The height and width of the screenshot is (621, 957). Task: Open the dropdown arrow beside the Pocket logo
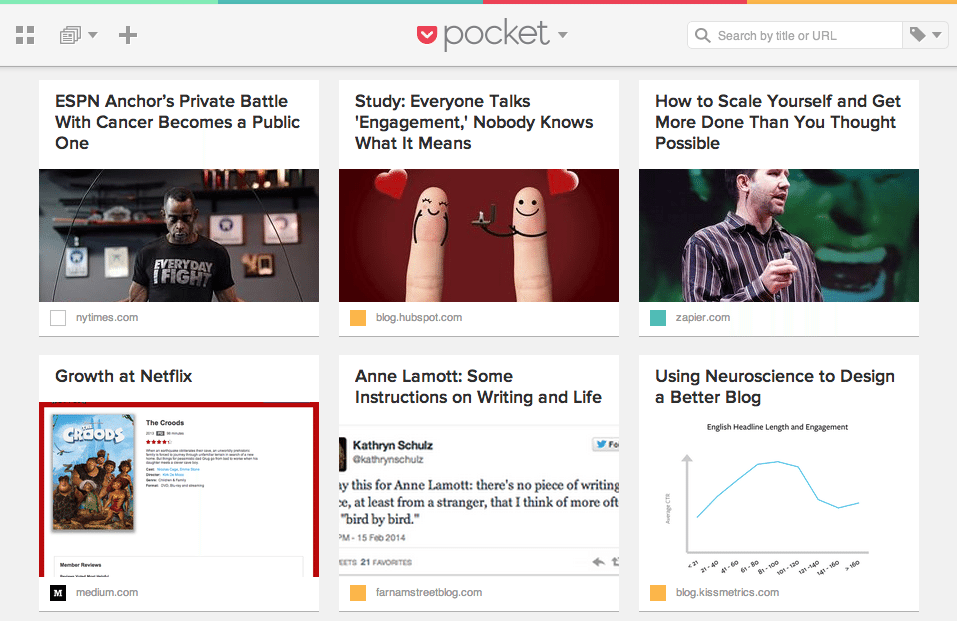[563, 37]
